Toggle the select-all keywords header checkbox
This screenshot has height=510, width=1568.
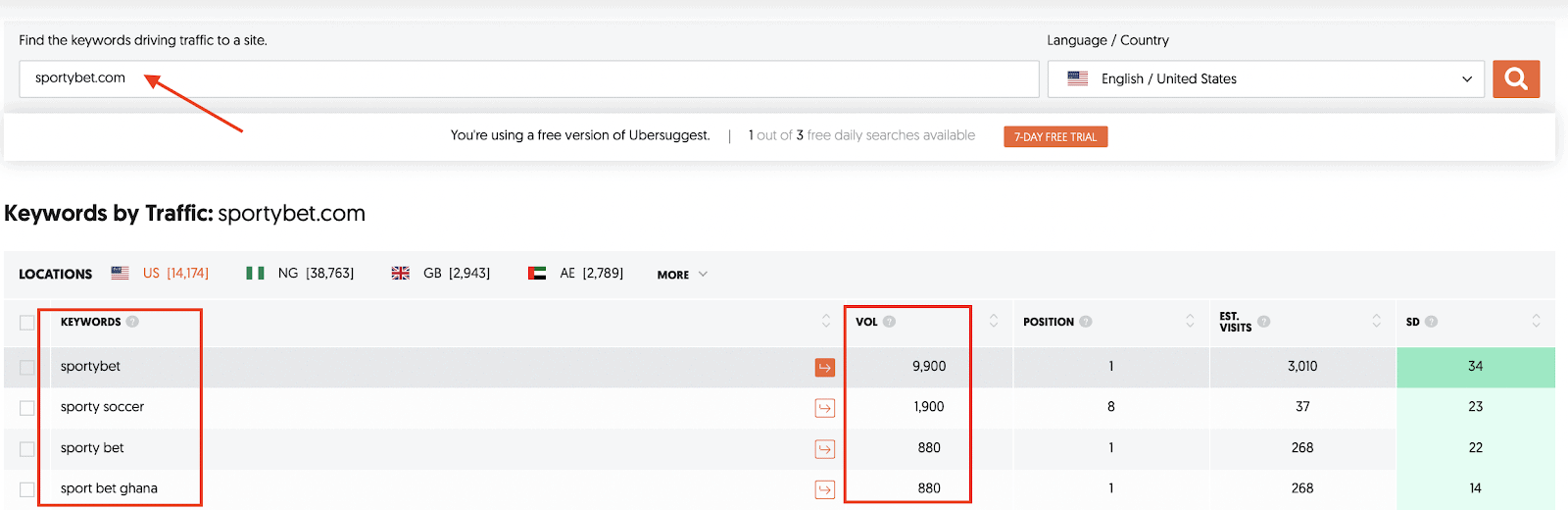tap(27, 323)
